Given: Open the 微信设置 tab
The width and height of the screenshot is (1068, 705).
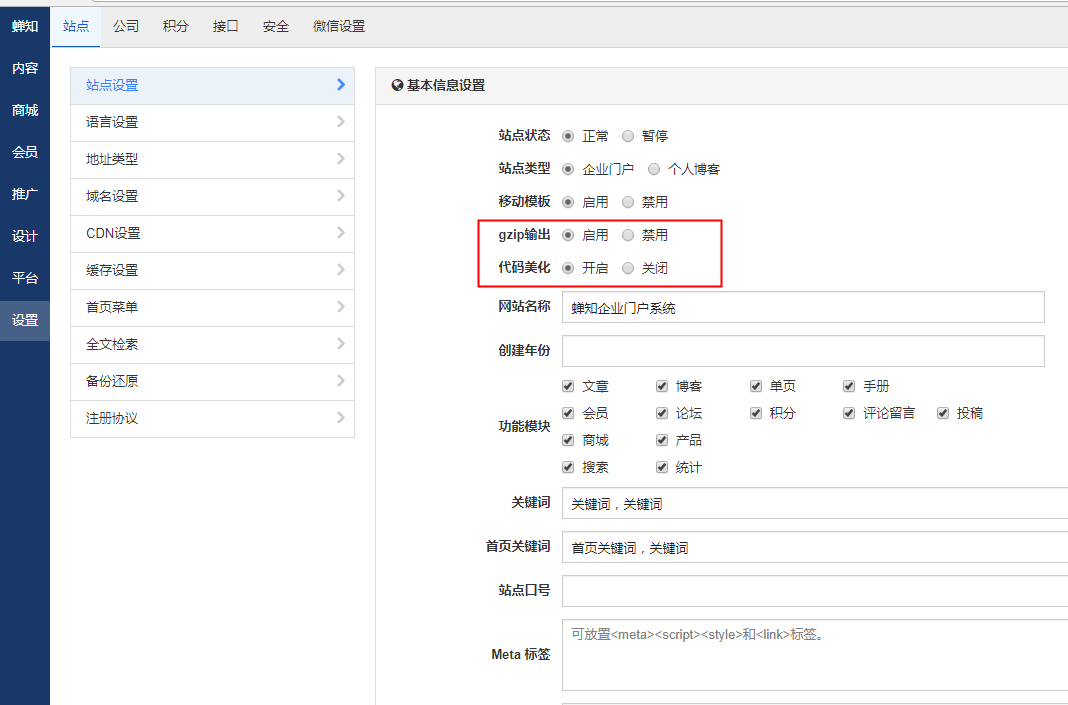Looking at the screenshot, I should tap(339, 27).
